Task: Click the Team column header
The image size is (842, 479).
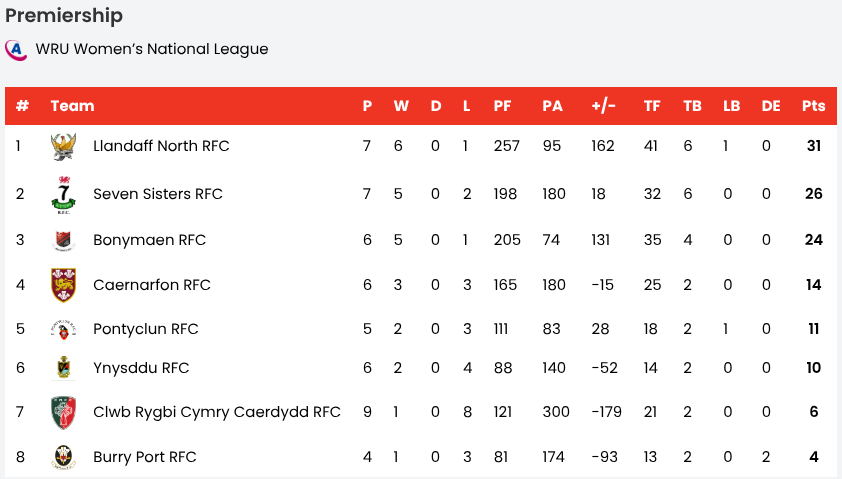Action: pyautogui.click(x=72, y=106)
